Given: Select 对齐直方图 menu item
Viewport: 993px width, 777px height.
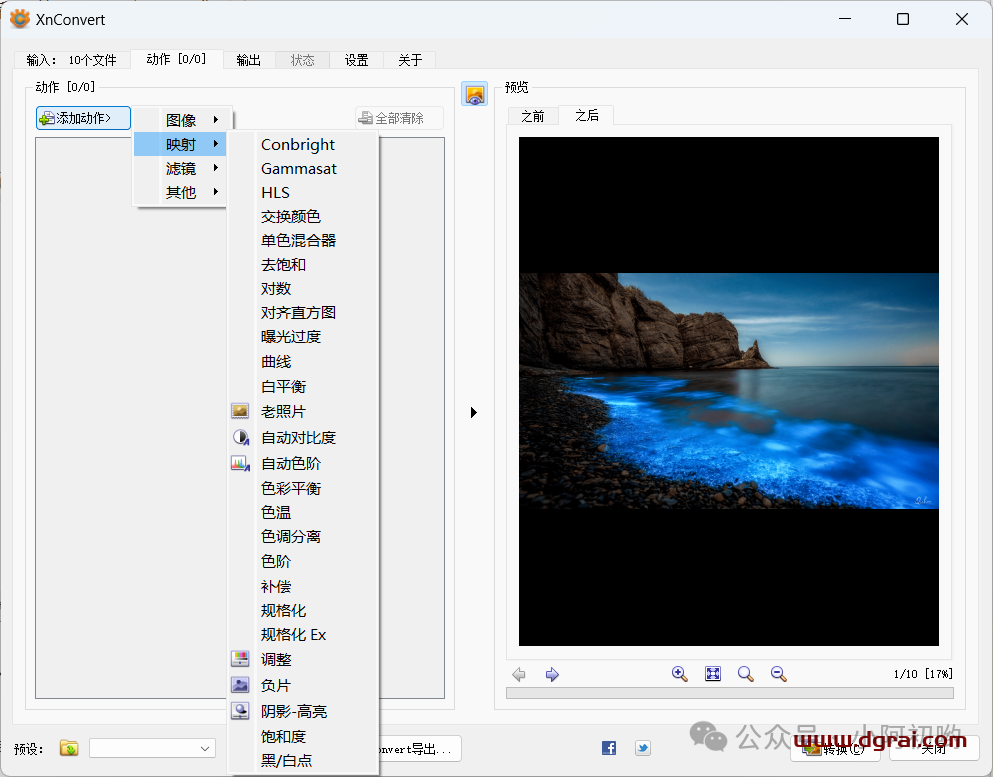Looking at the screenshot, I should coord(303,313).
